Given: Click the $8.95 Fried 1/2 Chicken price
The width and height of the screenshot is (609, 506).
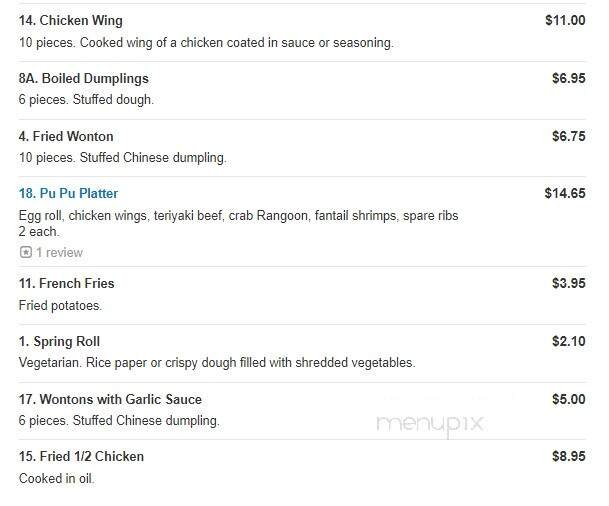Looking at the screenshot, I should [x=568, y=456].
